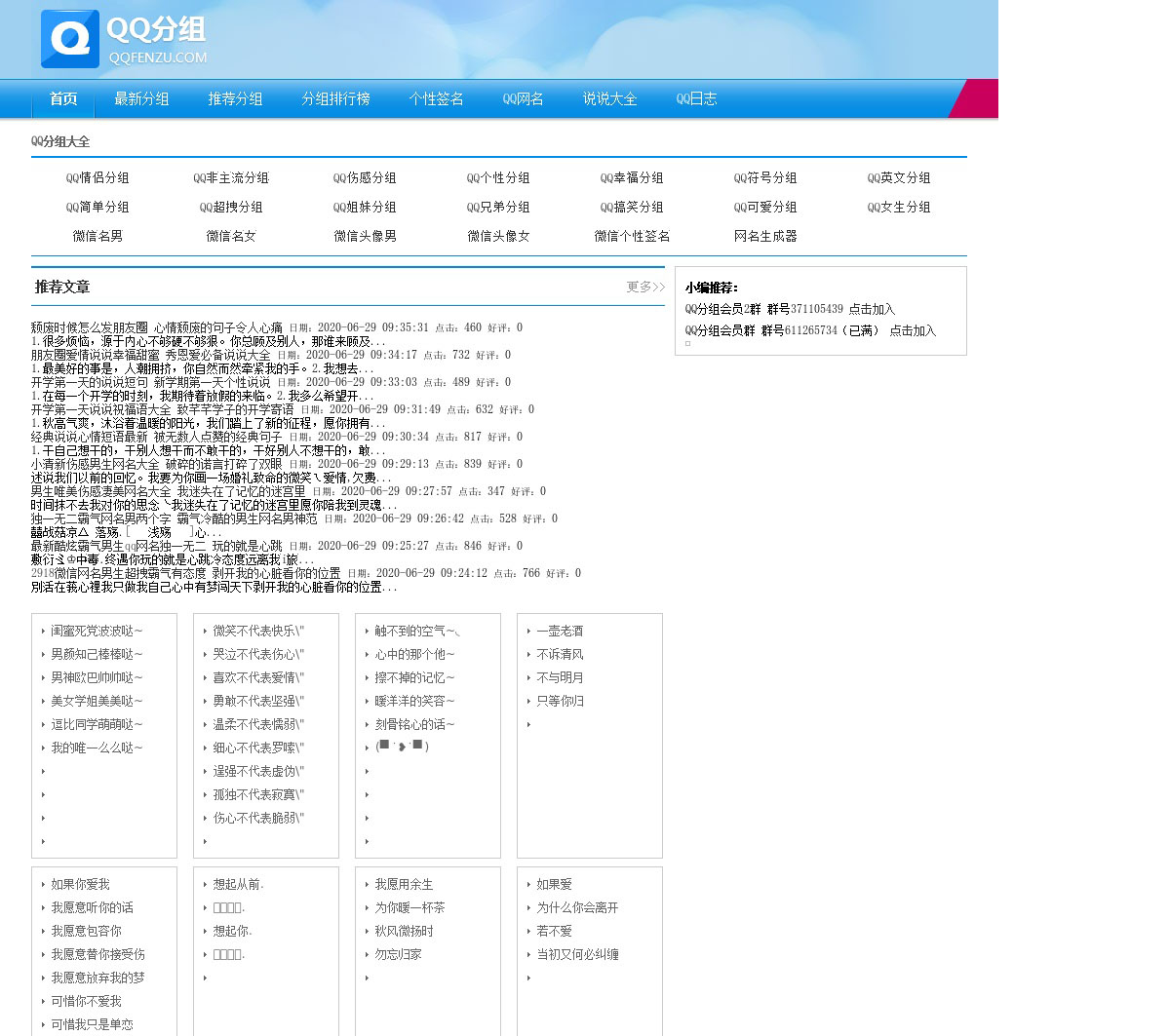Click the 闺蜜�THE波波哒~ list entry
This screenshot has height=1036, width=1170.
(97, 631)
